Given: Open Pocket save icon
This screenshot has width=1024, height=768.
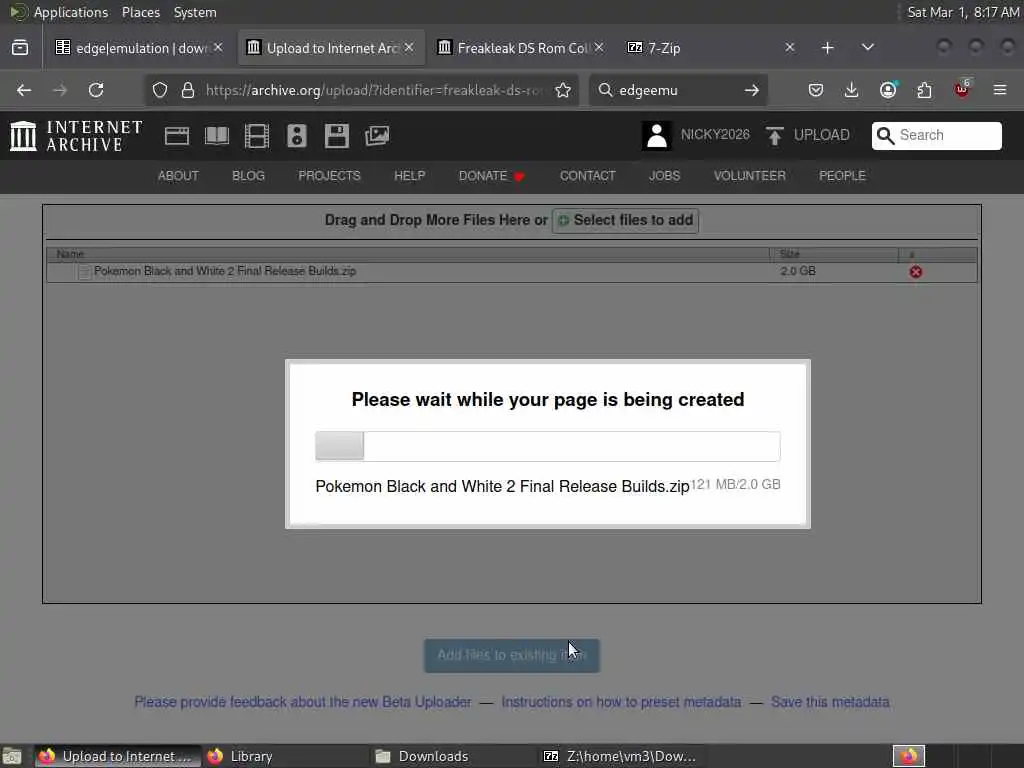Looking at the screenshot, I should tap(816, 90).
